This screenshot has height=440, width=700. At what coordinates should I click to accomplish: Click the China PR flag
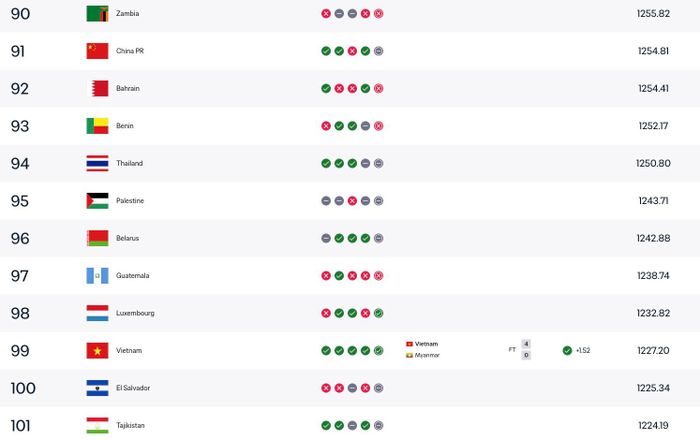click(x=97, y=51)
